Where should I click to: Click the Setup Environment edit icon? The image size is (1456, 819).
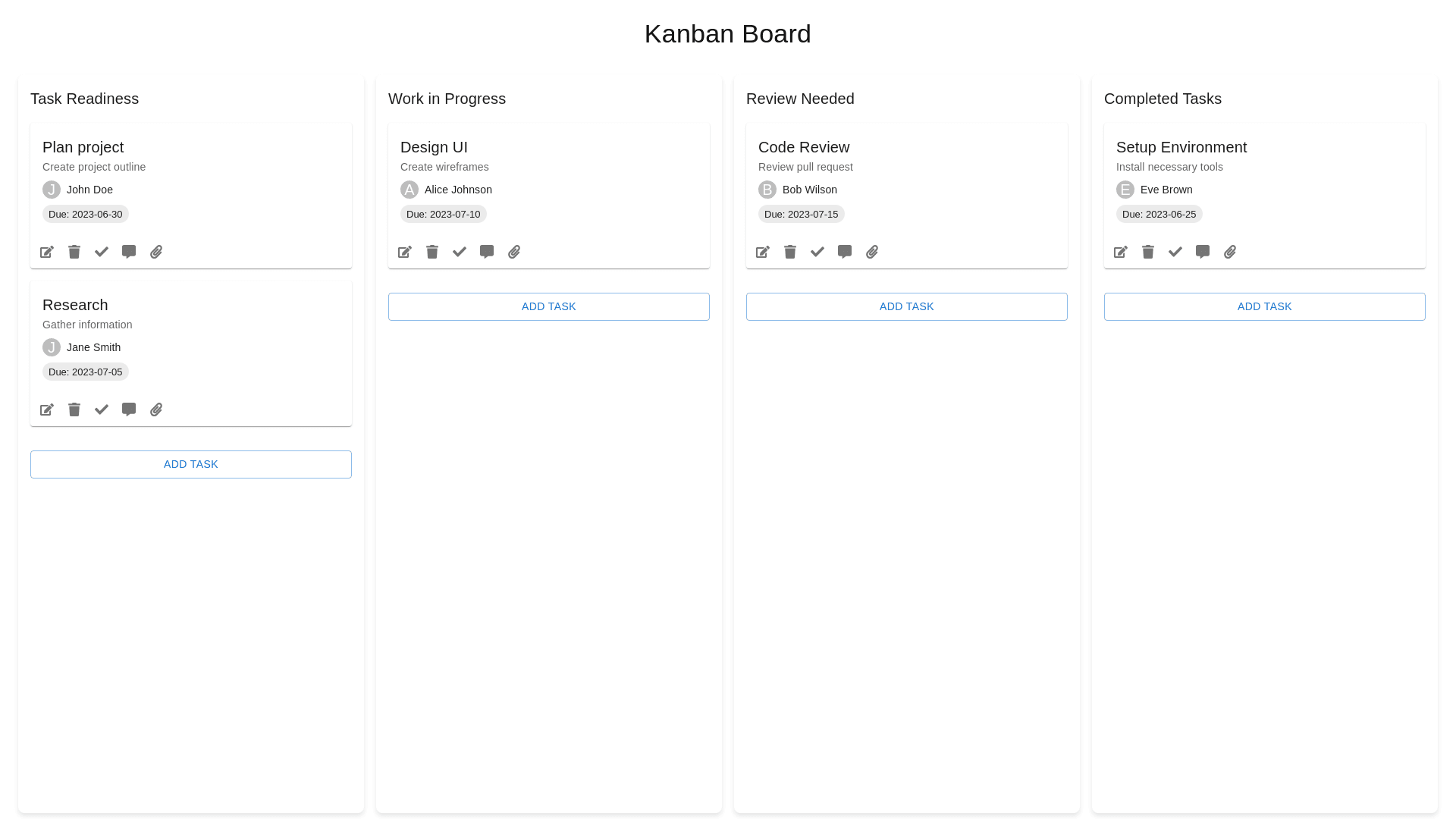1121,252
